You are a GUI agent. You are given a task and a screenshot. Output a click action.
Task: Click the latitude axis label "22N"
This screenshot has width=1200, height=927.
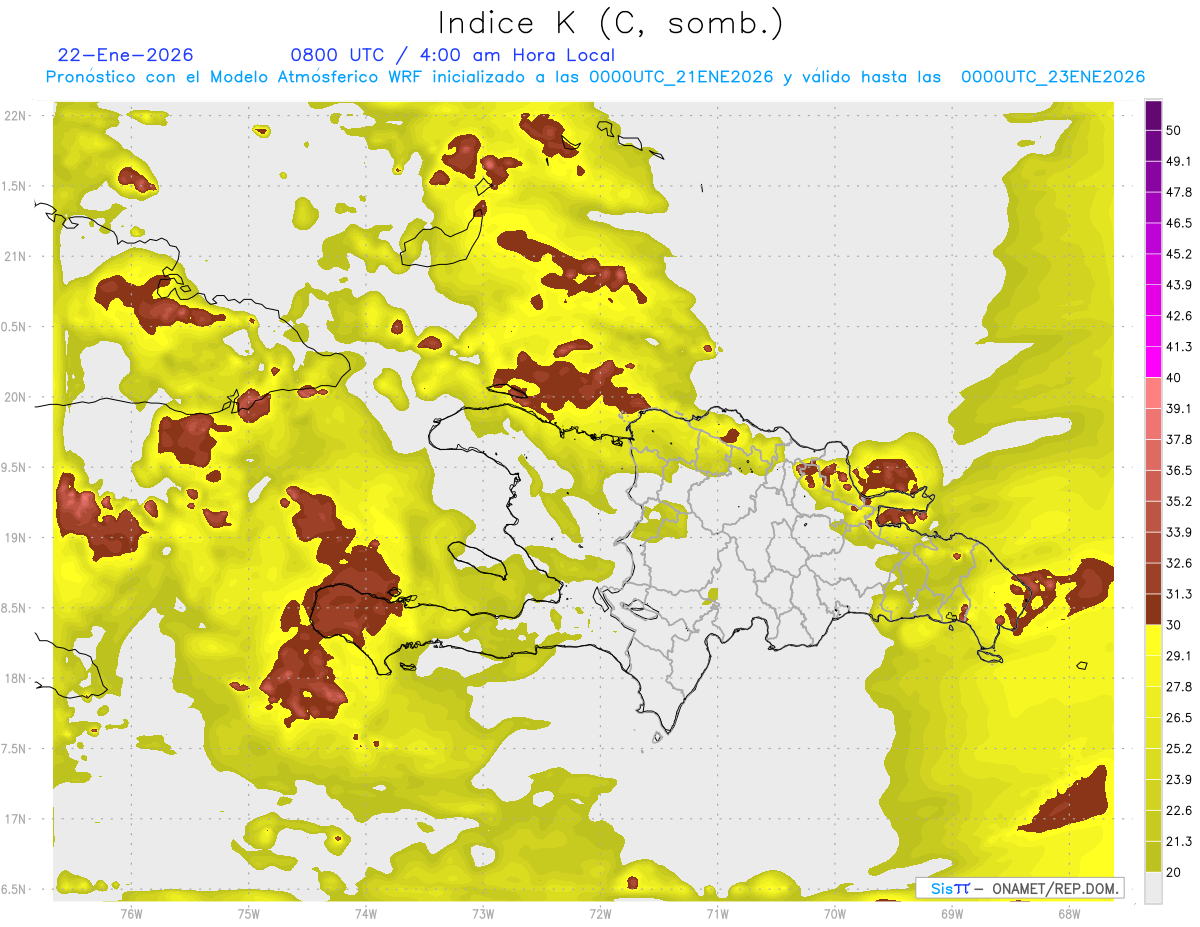(x=16, y=116)
